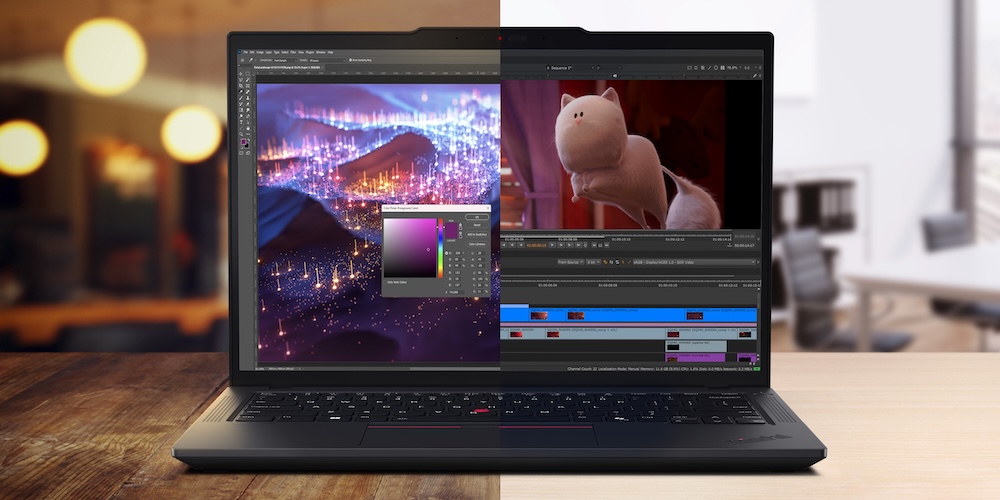Open the Sample layers dropdown
Image resolution: width=1000 pixels, height=500 pixels.
pos(327,60)
